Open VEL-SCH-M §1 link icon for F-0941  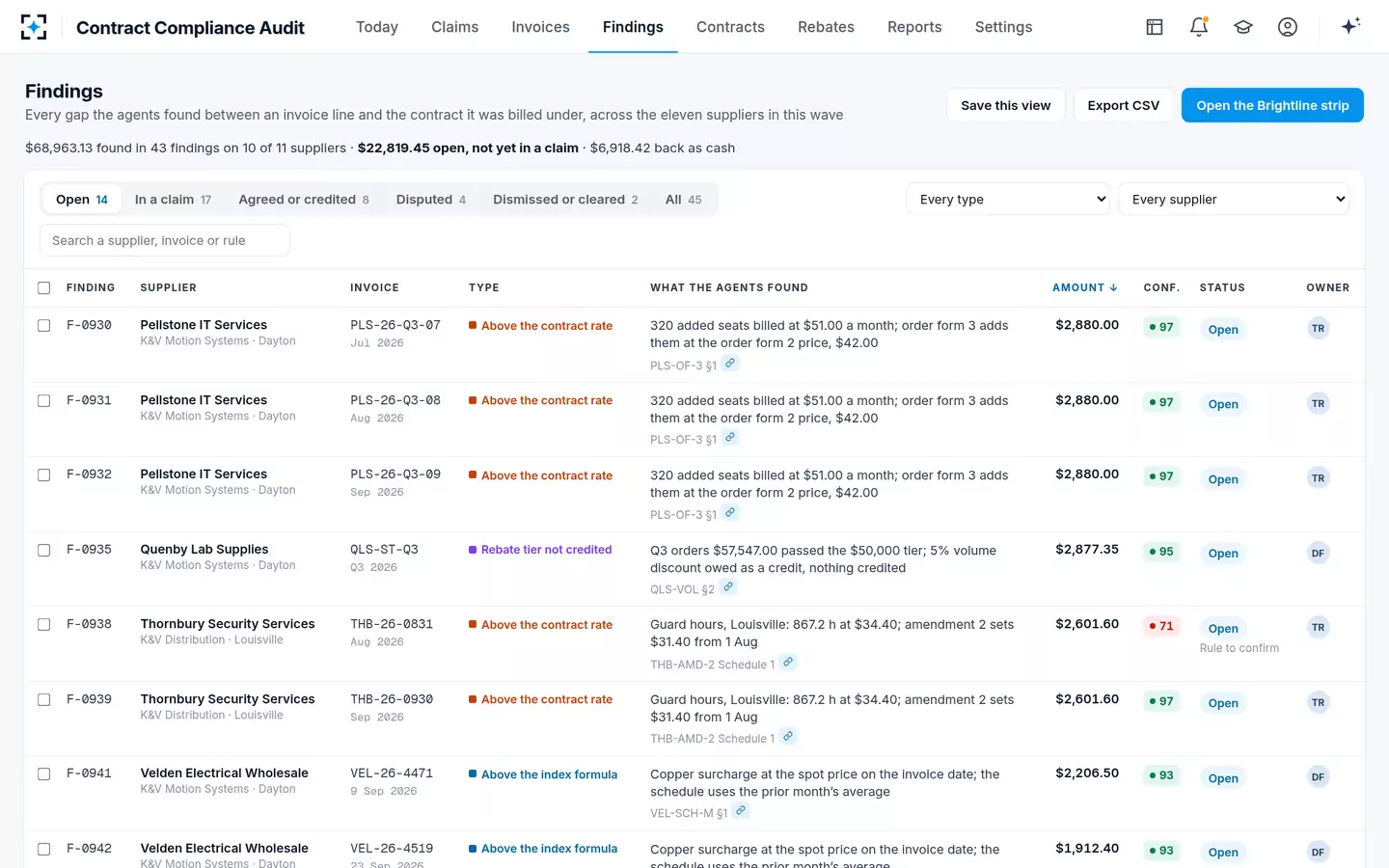pos(742,811)
